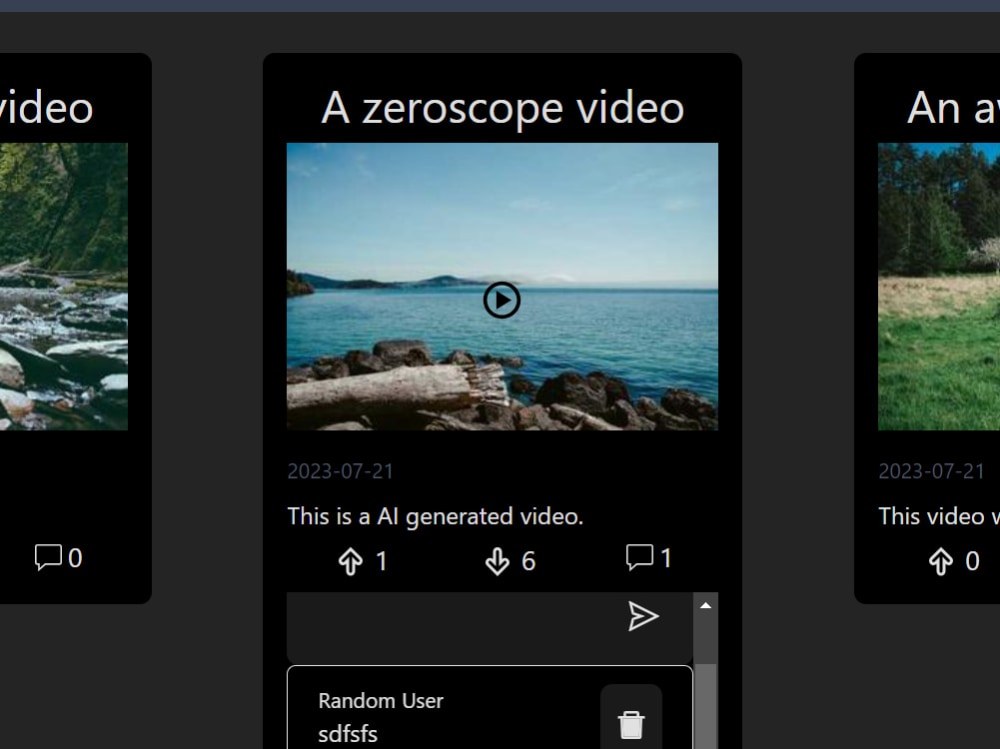The width and height of the screenshot is (1000, 749).
Task: Toggle the downvote showing count 6
Action: [497, 560]
